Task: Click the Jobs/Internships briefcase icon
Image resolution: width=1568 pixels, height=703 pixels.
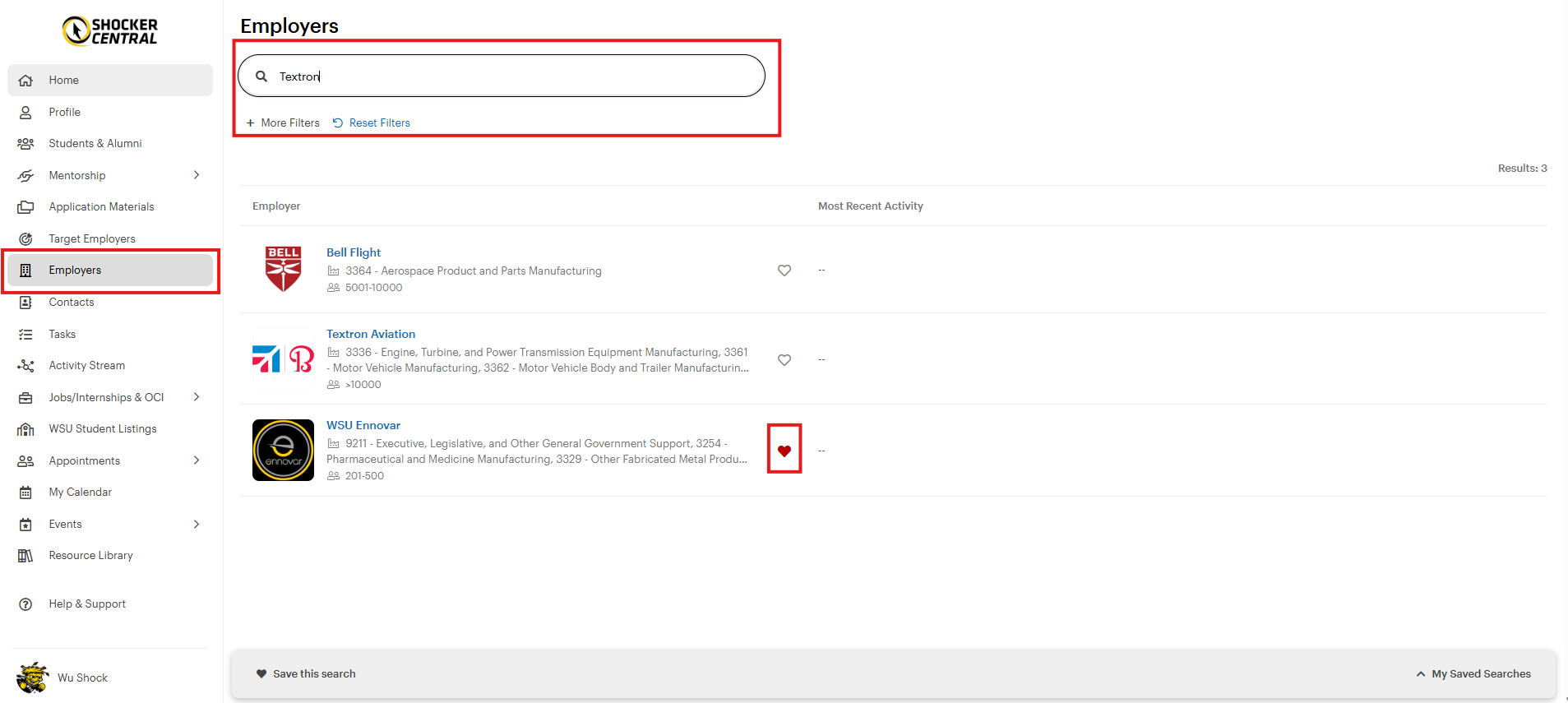Action: [25, 398]
